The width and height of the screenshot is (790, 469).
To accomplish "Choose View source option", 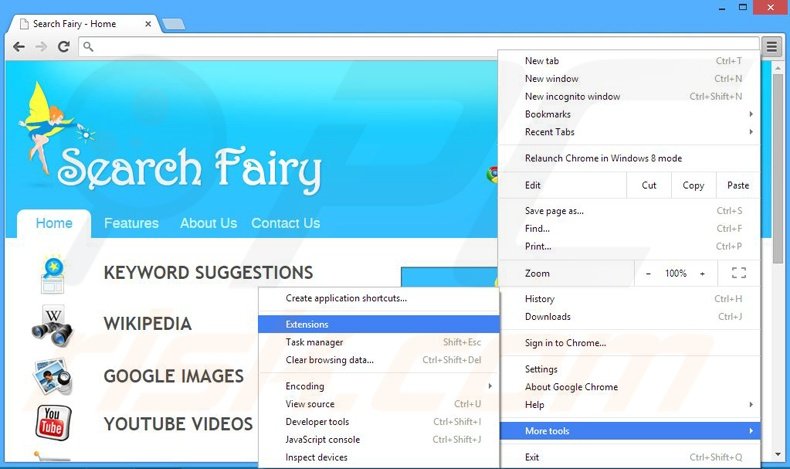I will click(x=378, y=404).
